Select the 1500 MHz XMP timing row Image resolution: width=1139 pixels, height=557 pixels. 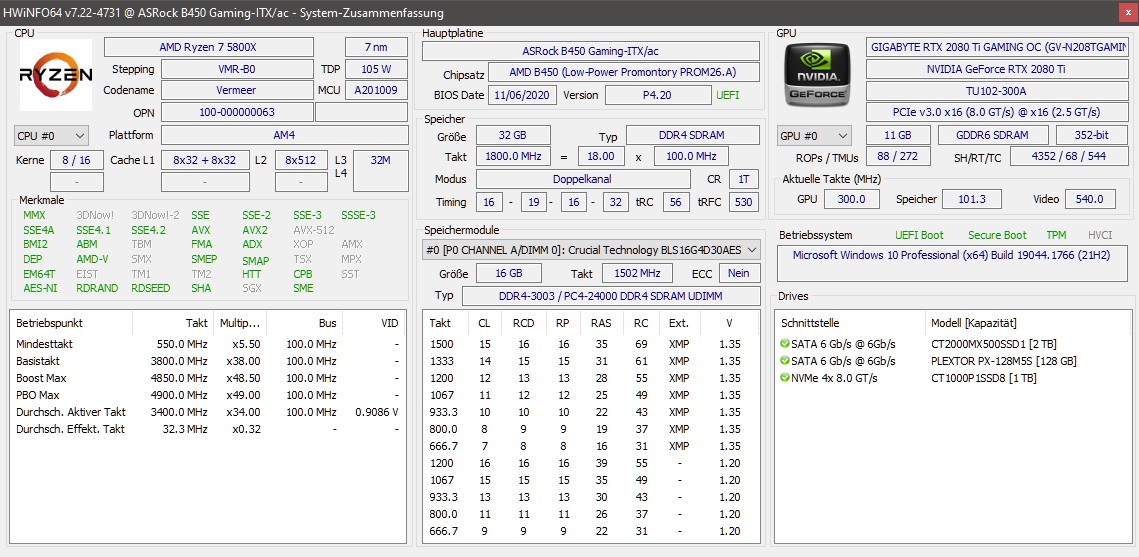(x=591, y=343)
